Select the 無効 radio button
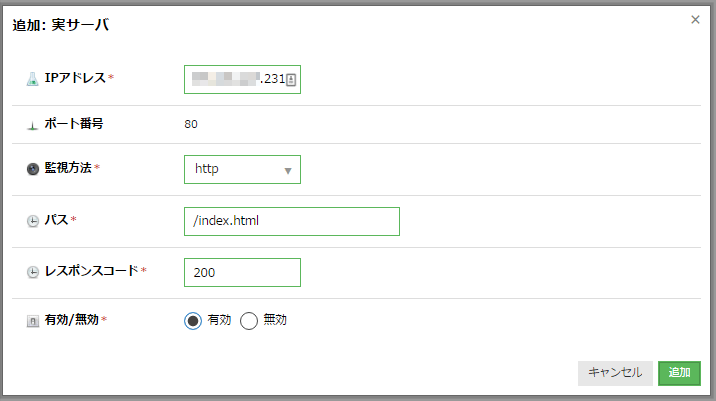The image size is (716, 401). coord(249,321)
